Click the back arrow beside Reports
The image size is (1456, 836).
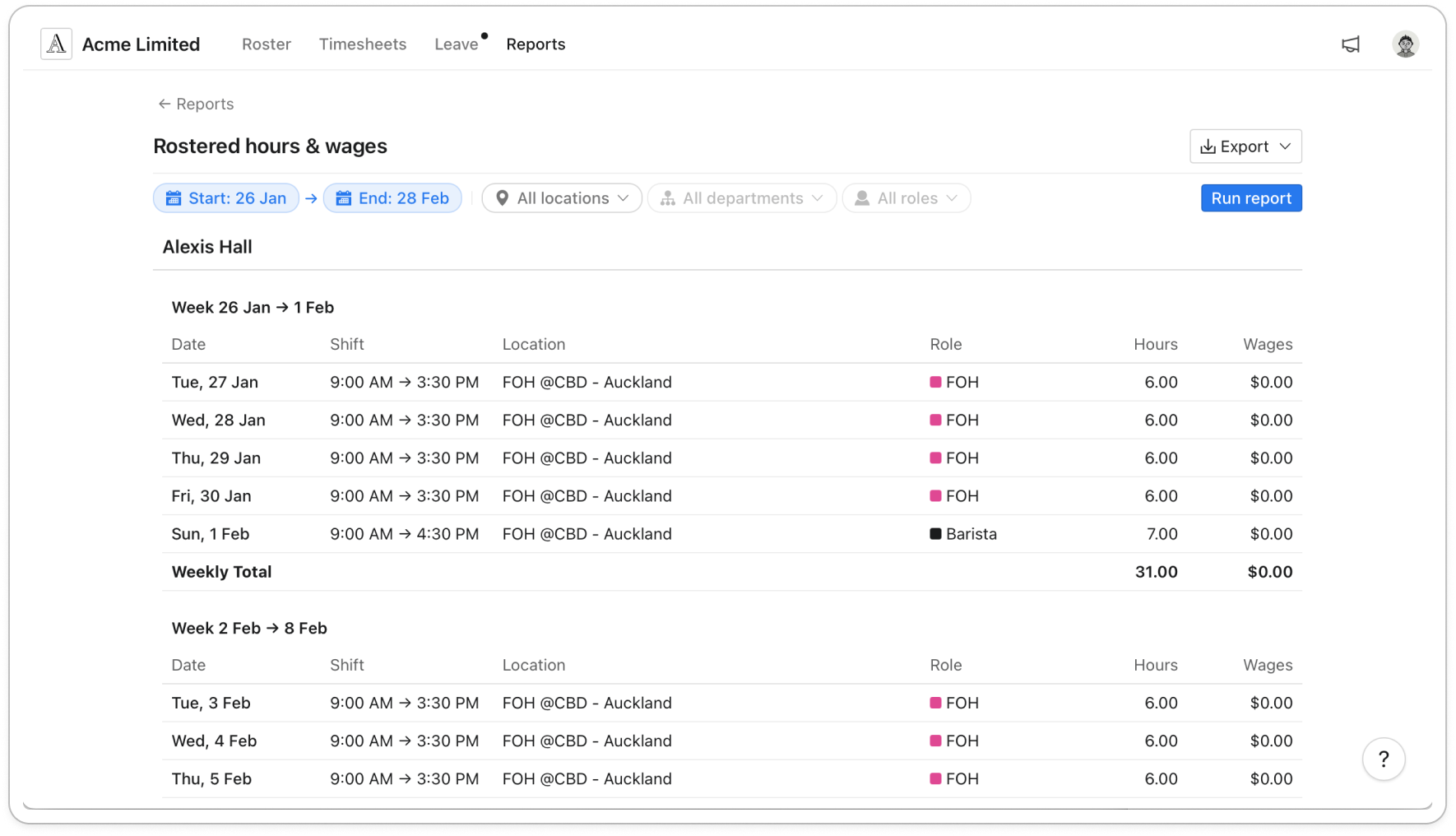click(165, 104)
